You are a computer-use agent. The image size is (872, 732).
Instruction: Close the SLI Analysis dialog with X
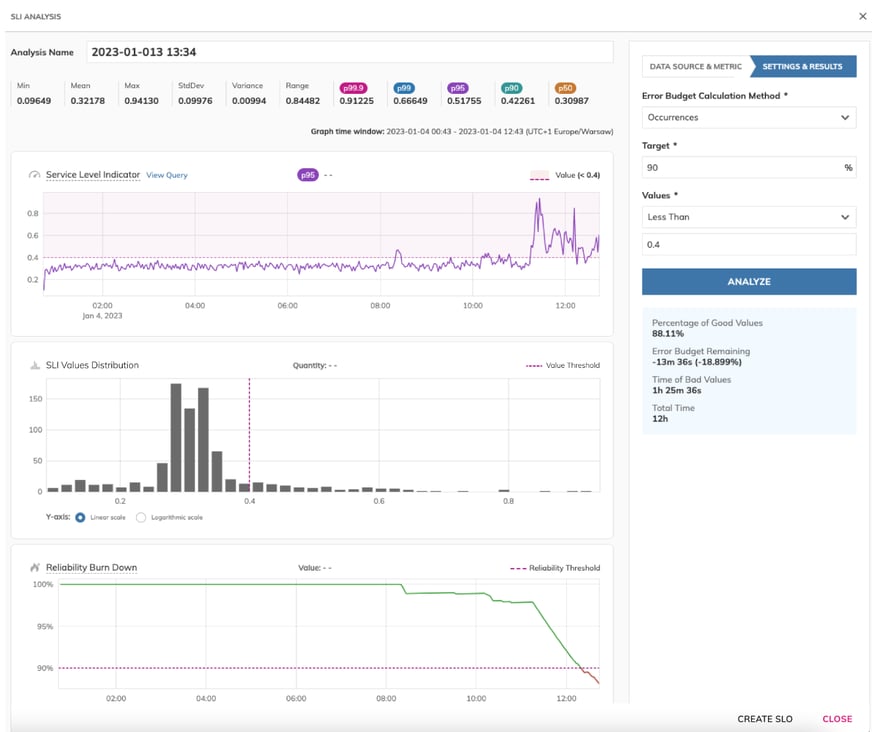point(863,16)
